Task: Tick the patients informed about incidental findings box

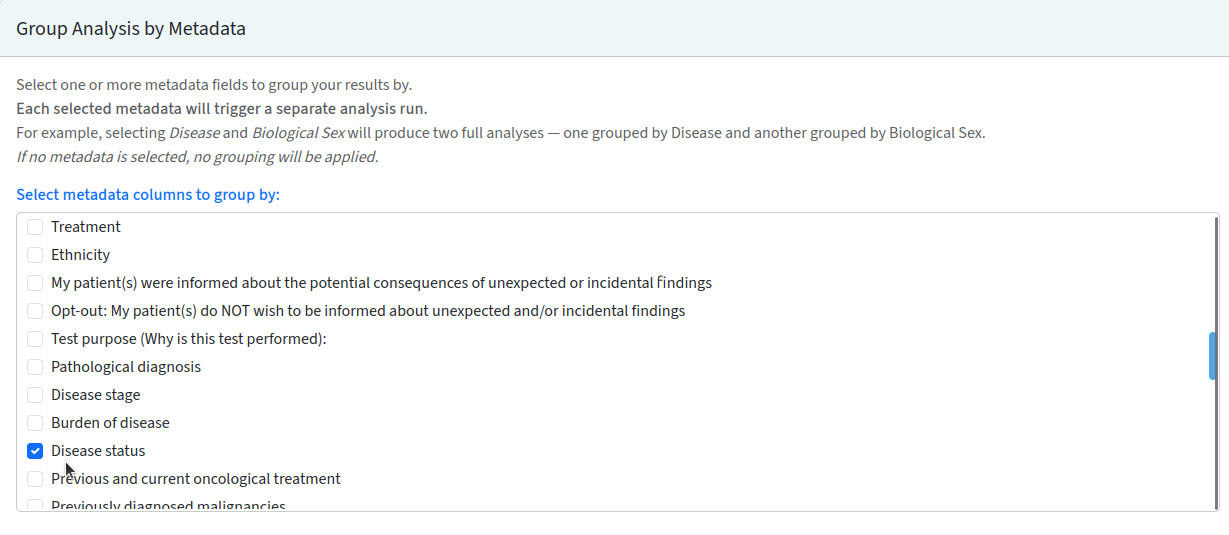Action: pos(35,283)
